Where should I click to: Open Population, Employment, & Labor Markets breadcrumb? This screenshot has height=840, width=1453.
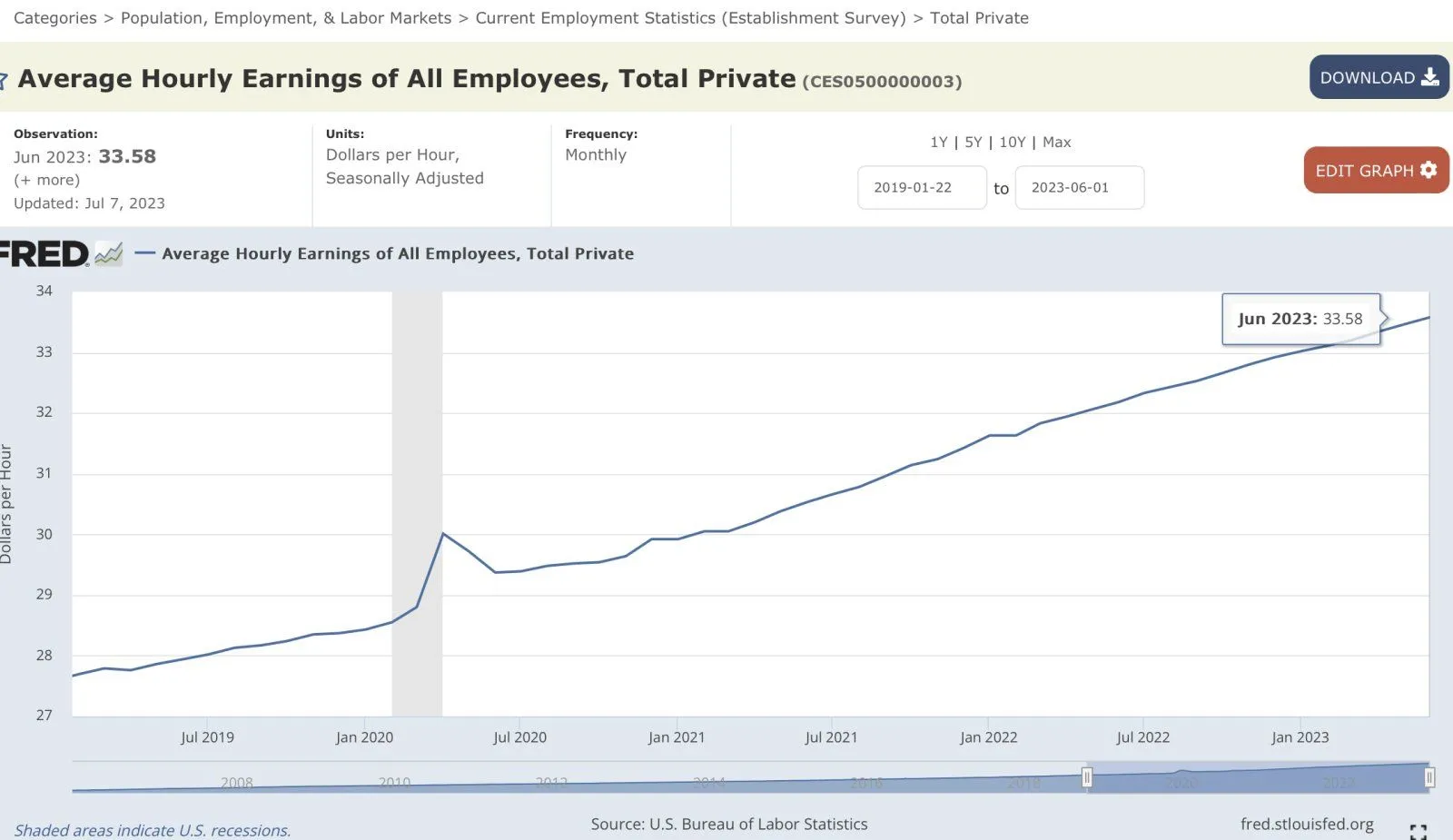coord(286,18)
